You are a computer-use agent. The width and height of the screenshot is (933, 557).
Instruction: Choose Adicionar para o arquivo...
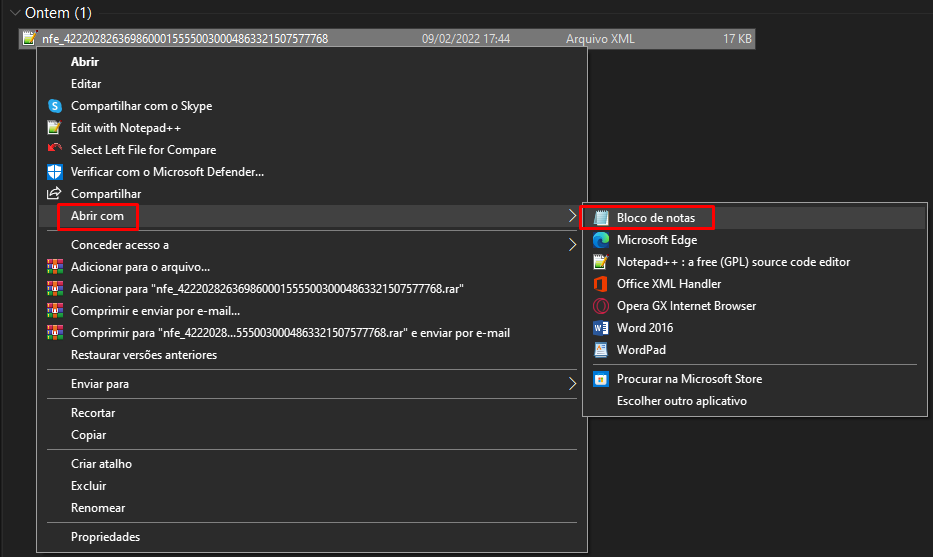click(x=140, y=267)
